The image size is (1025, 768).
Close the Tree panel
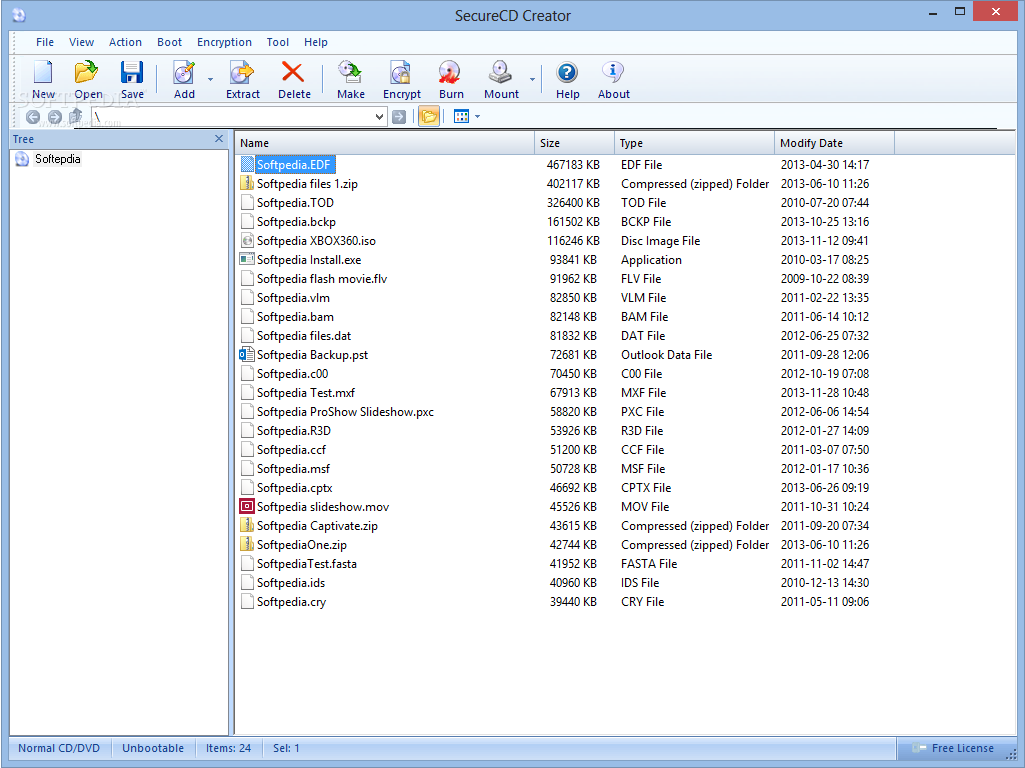coord(219,139)
